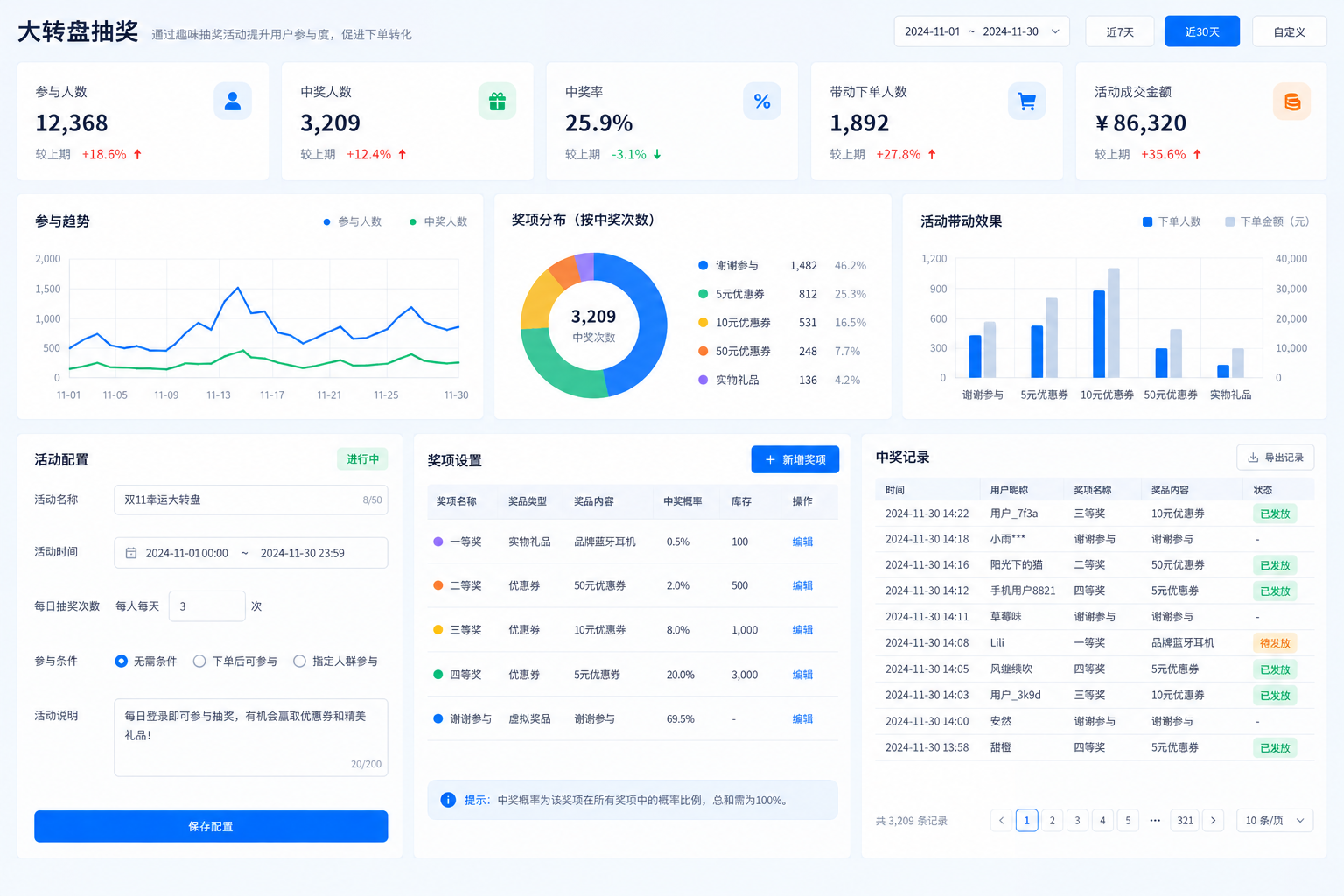This screenshot has height=896, width=1344.
Task: Click the 待发放 status tag for Lili
Action: pyautogui.click(x=1275, y=643)
